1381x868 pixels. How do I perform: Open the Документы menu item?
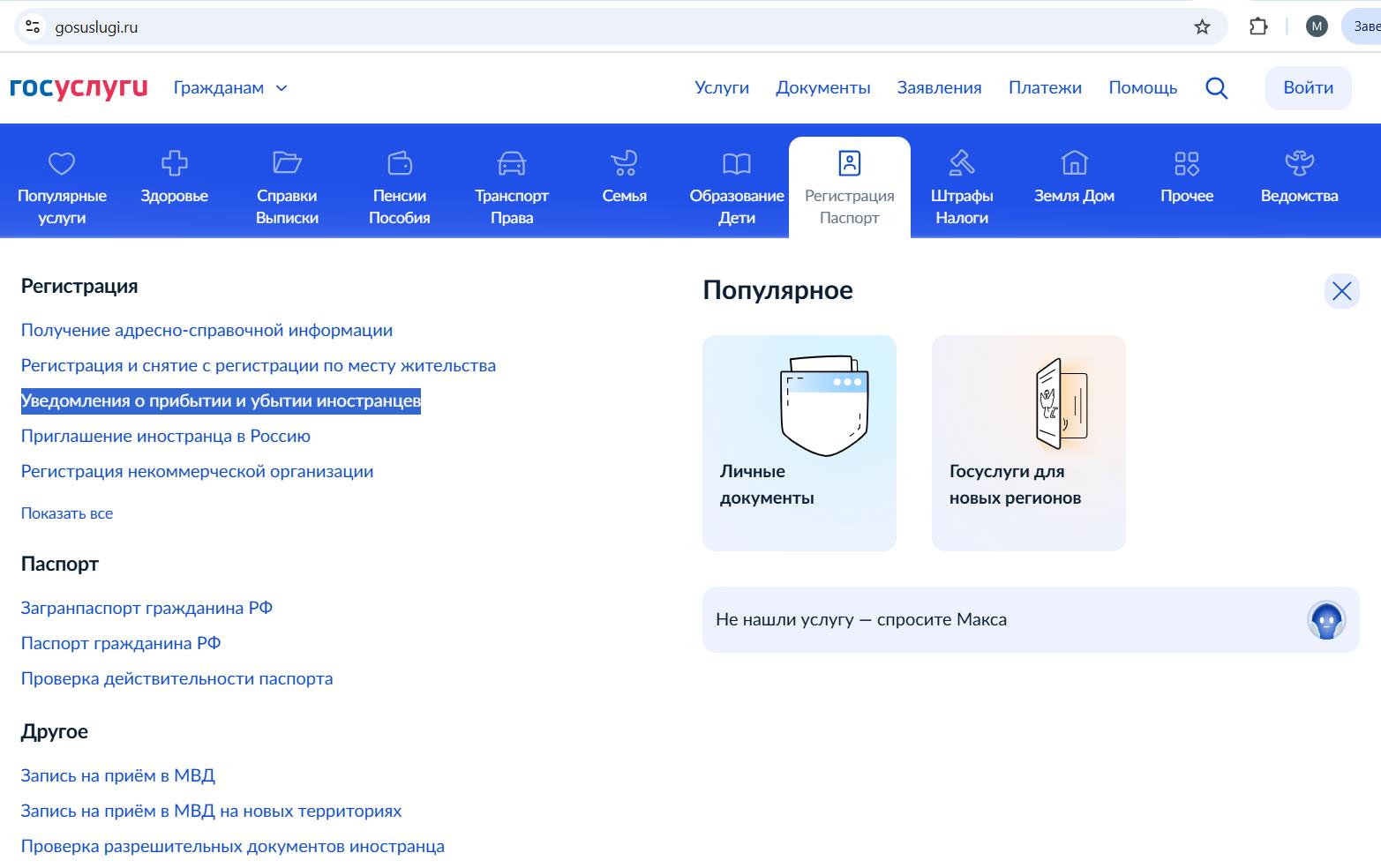[x=822, y=88]
